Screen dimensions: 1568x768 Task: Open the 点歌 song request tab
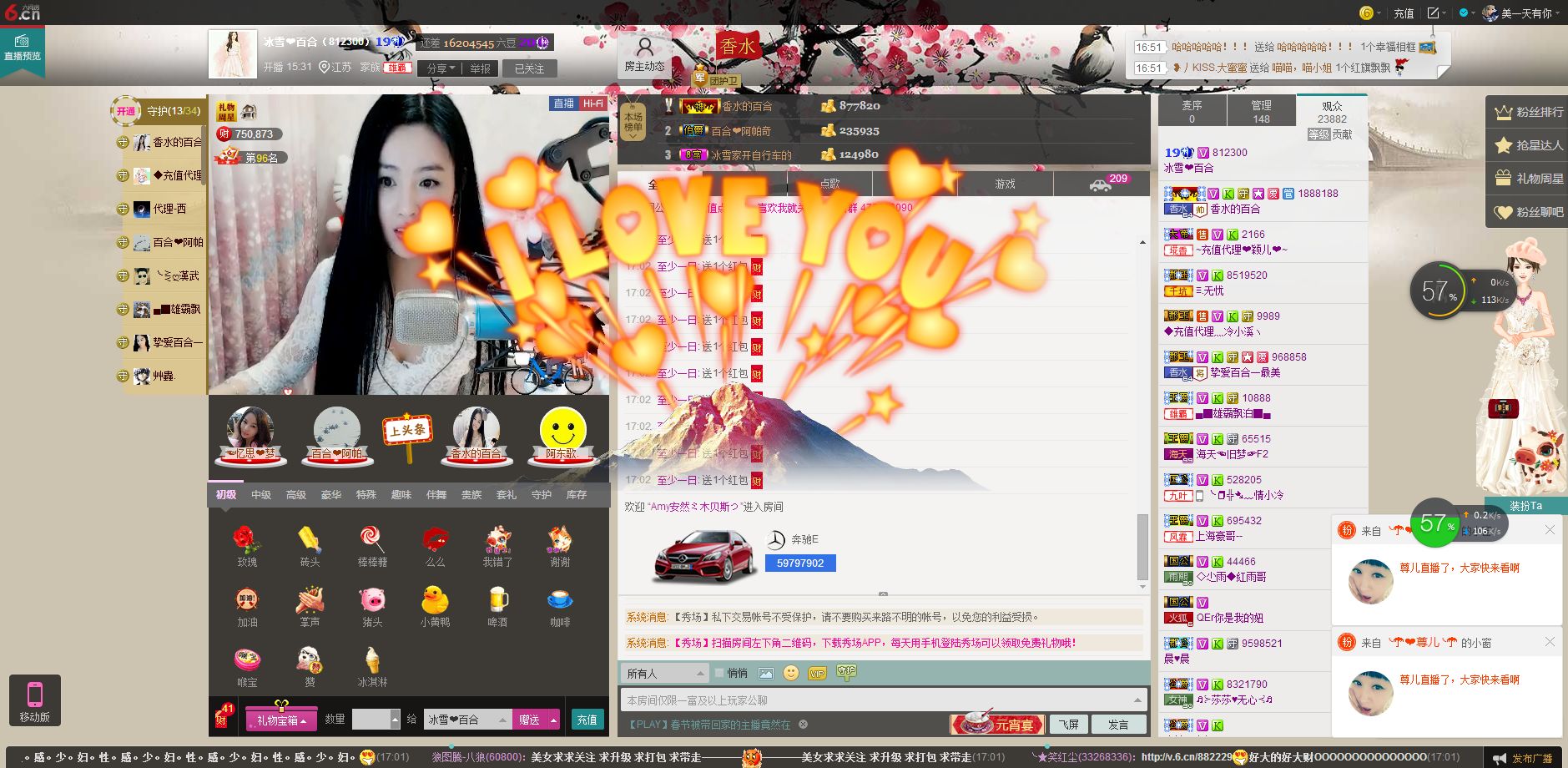[x=830, y=184]
